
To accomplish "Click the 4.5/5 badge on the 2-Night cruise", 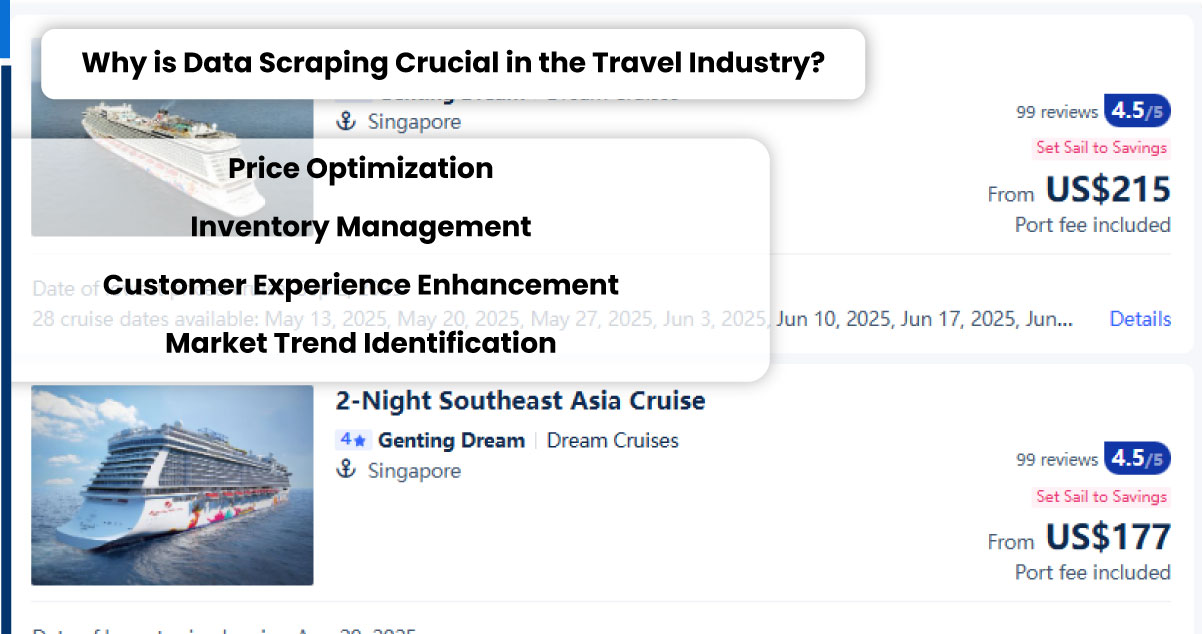I will (x=1135, y=459).
